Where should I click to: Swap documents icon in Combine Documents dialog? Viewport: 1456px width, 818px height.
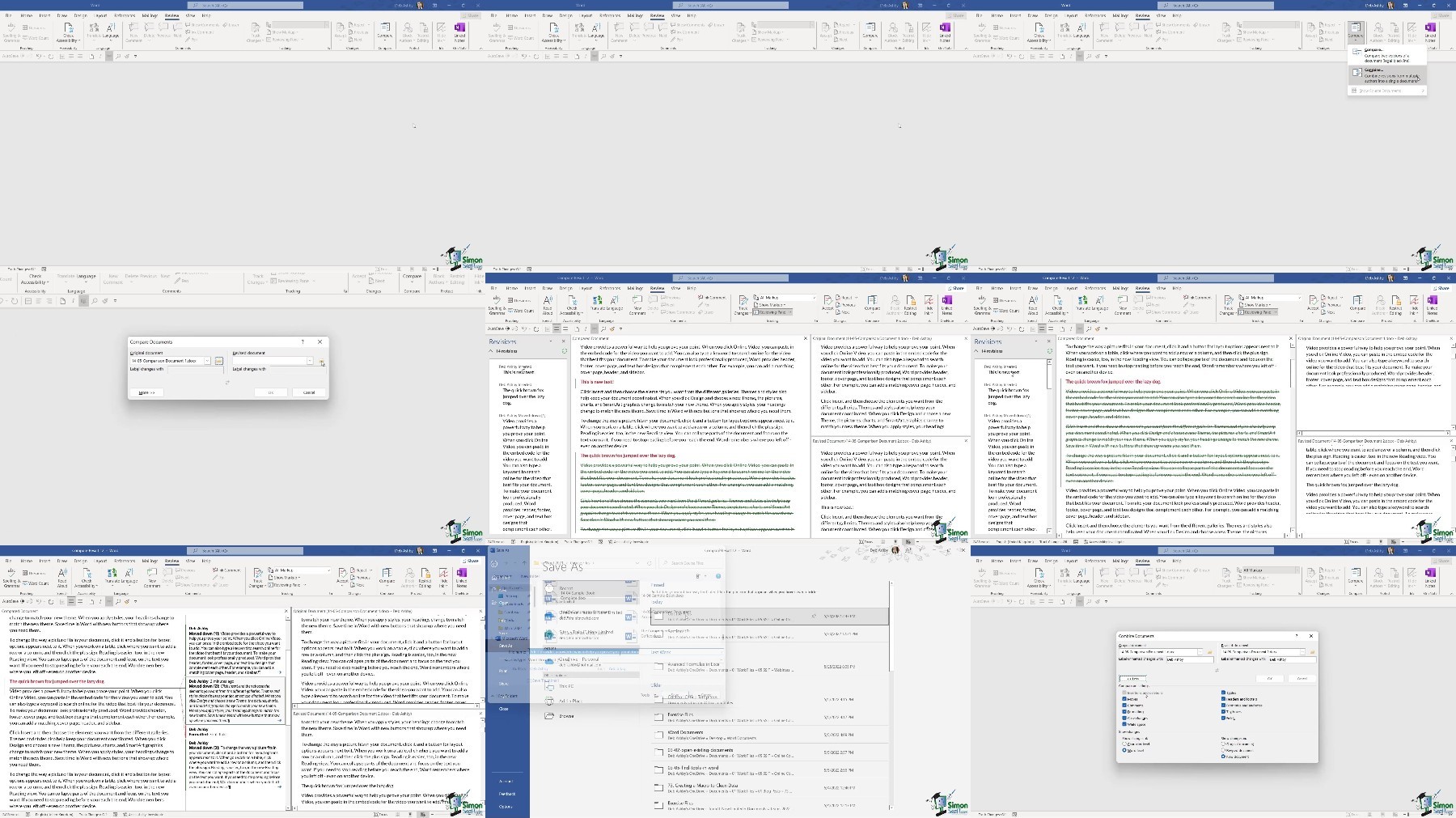[x=1217, y=670]
